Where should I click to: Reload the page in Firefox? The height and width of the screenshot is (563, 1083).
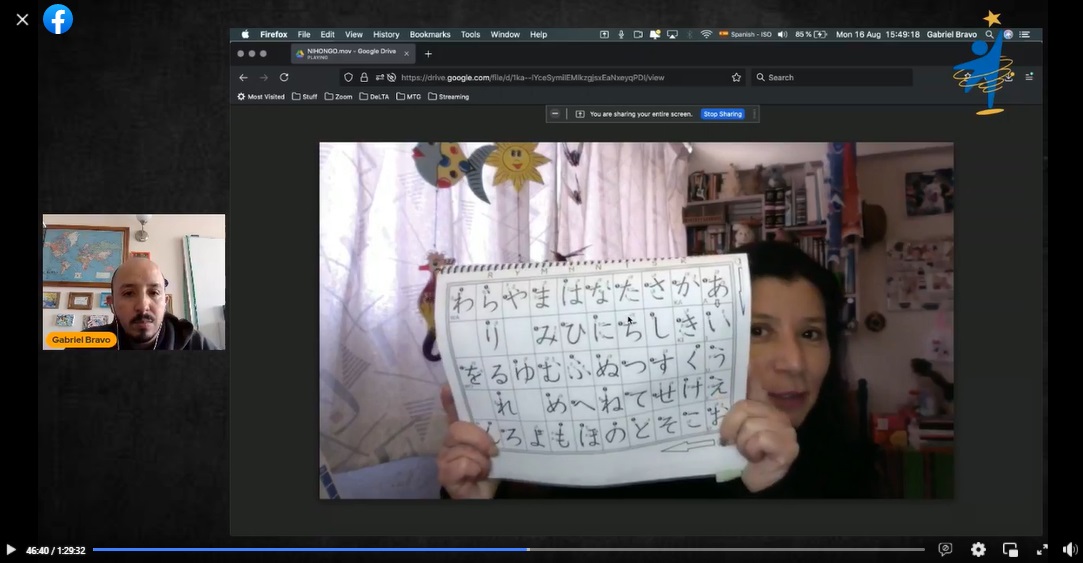click(x=284, y=77)
